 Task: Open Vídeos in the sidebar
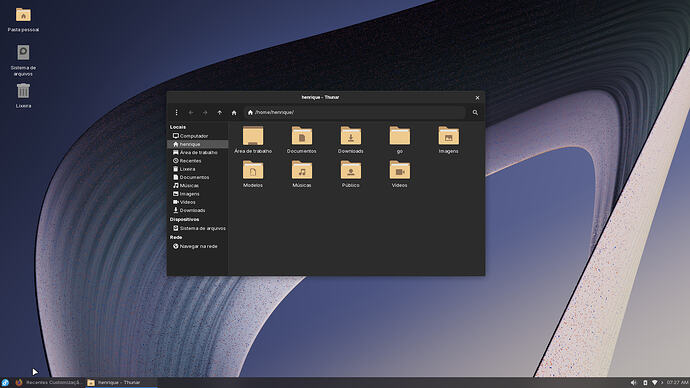[x=198, y=202]
